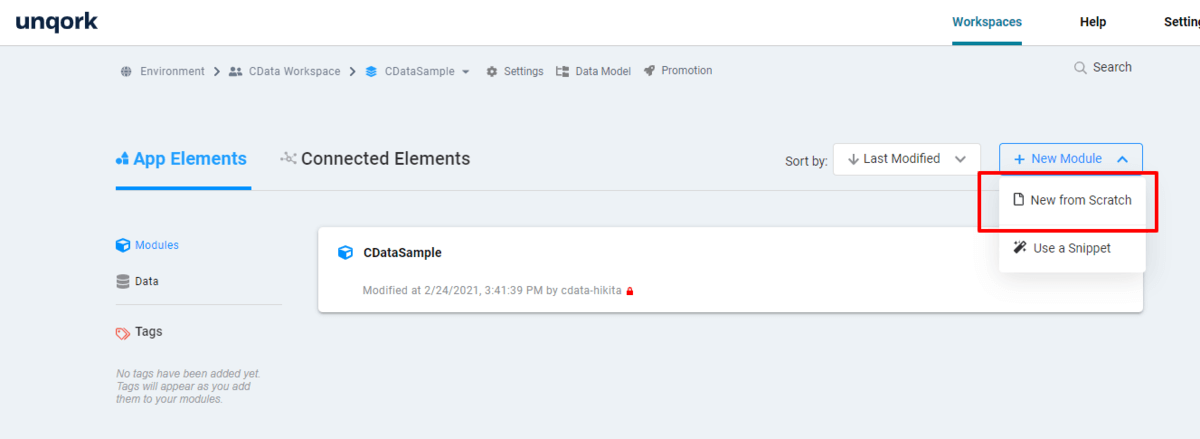Click the red lock icon on CDataSample
Screen dimensions: 1200x439
click(x=630, y=291)
